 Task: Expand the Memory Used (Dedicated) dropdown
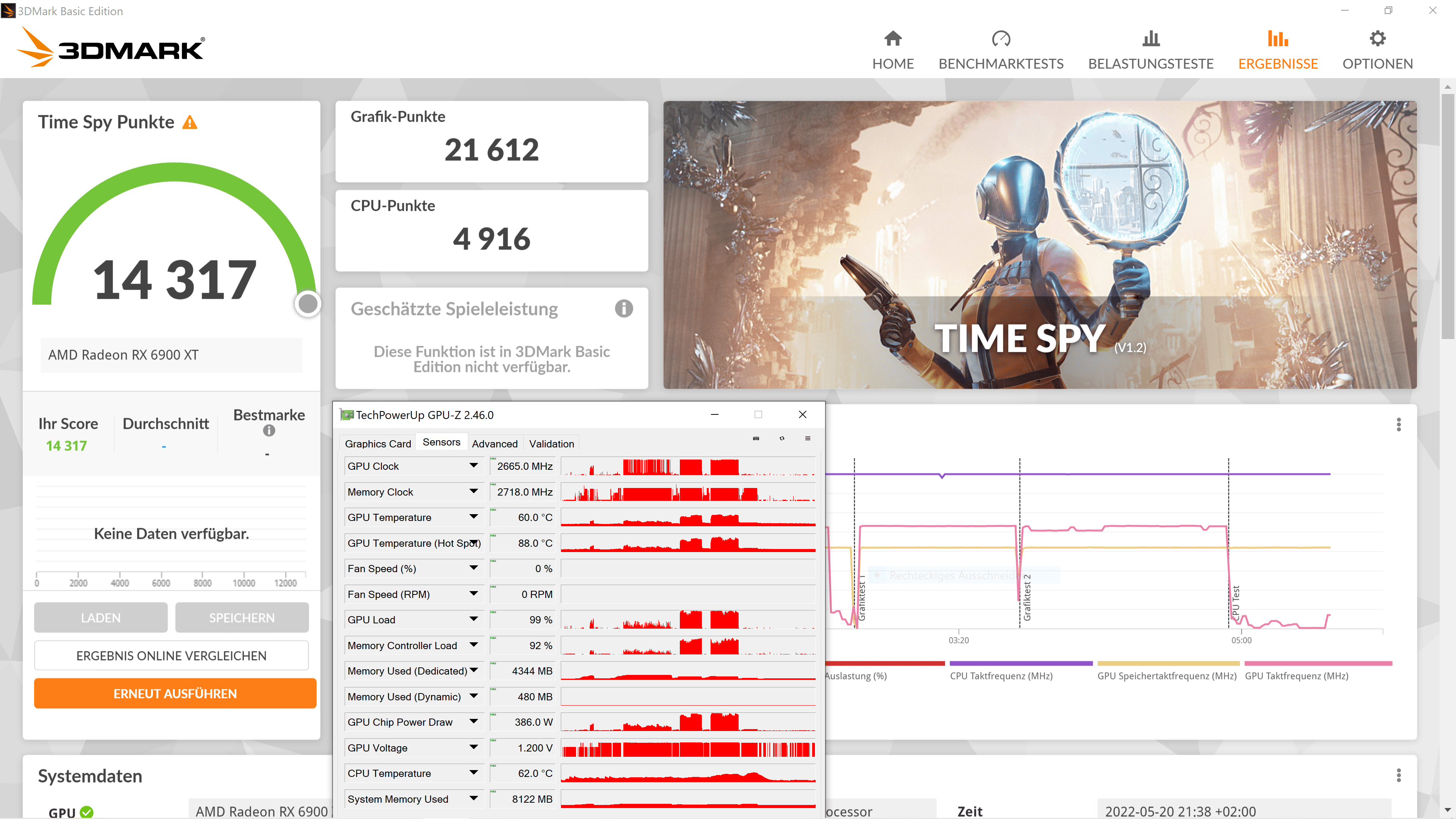tap(474, 670)
